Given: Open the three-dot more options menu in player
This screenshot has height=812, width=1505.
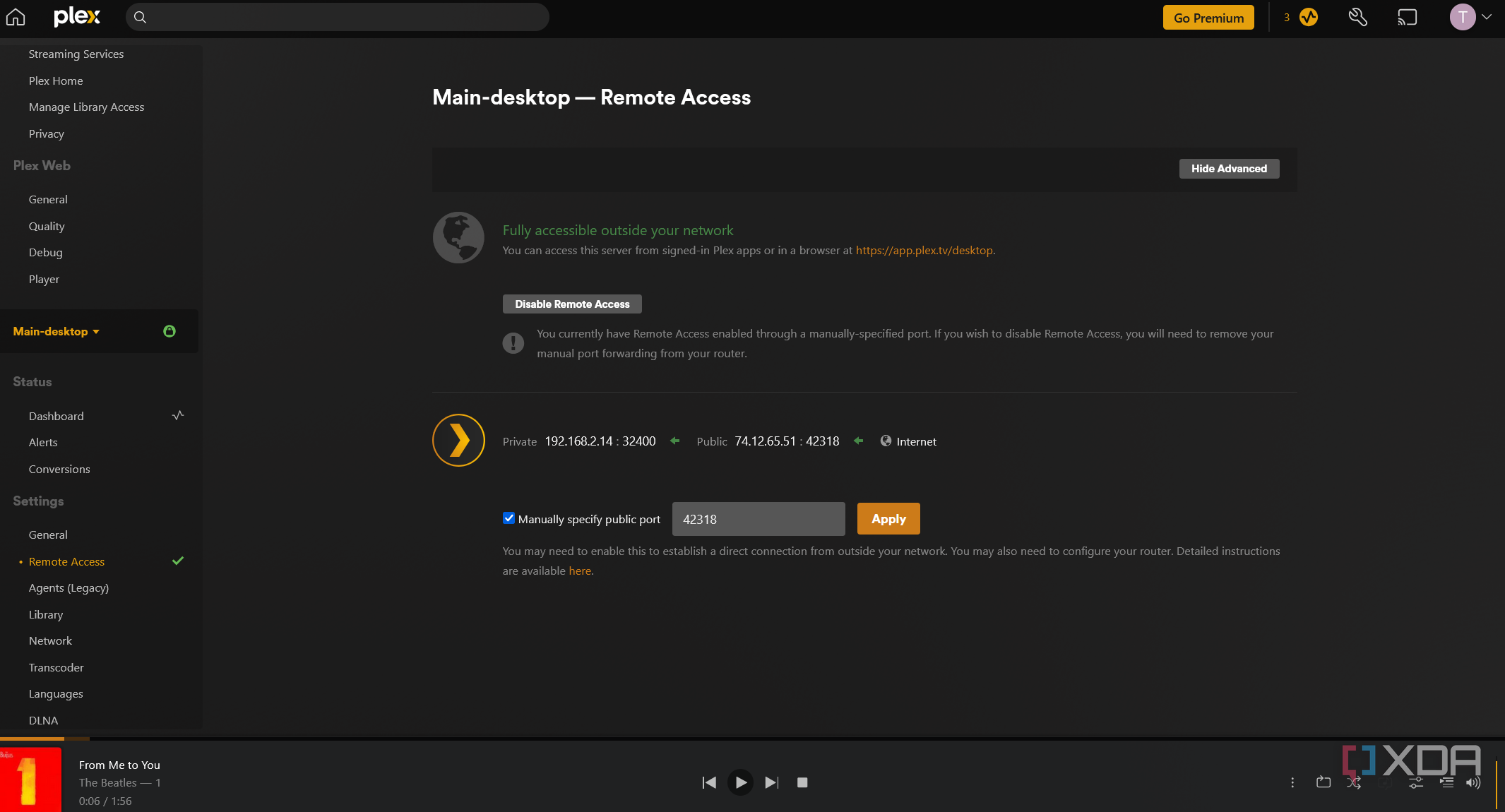Looking at the screenshot, I should coord(1292,782).
